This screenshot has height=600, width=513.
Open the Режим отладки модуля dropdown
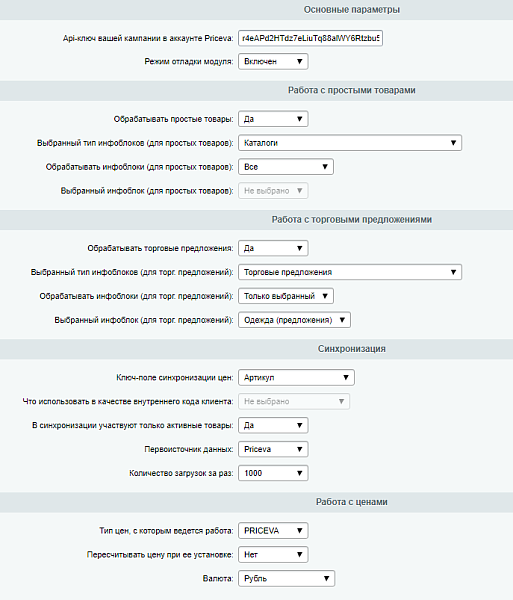coord(273,62)
